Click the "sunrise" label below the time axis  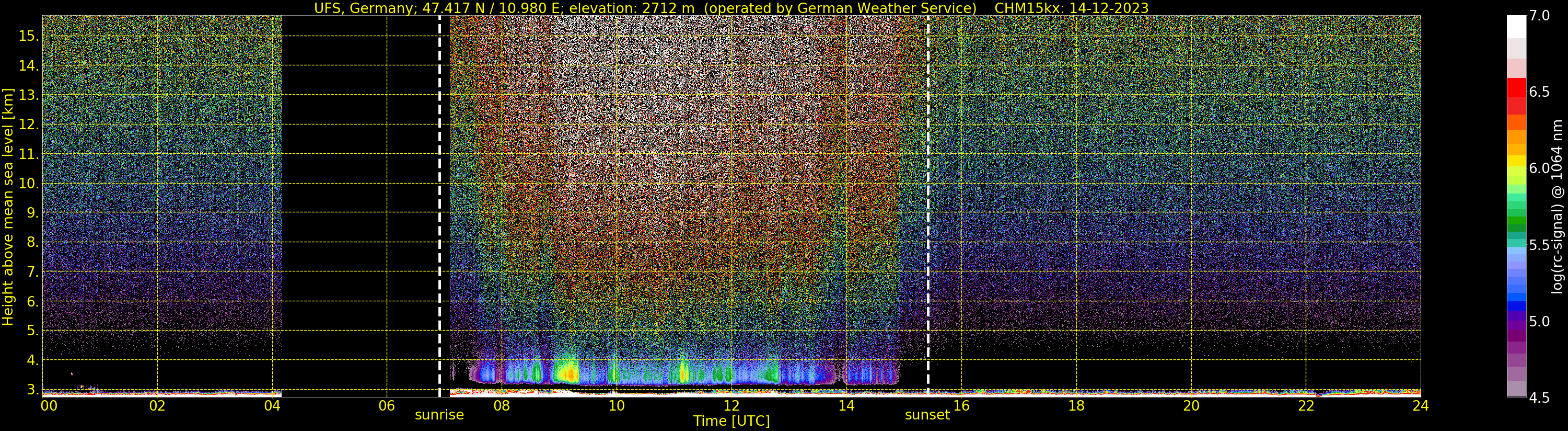(439, 415)
